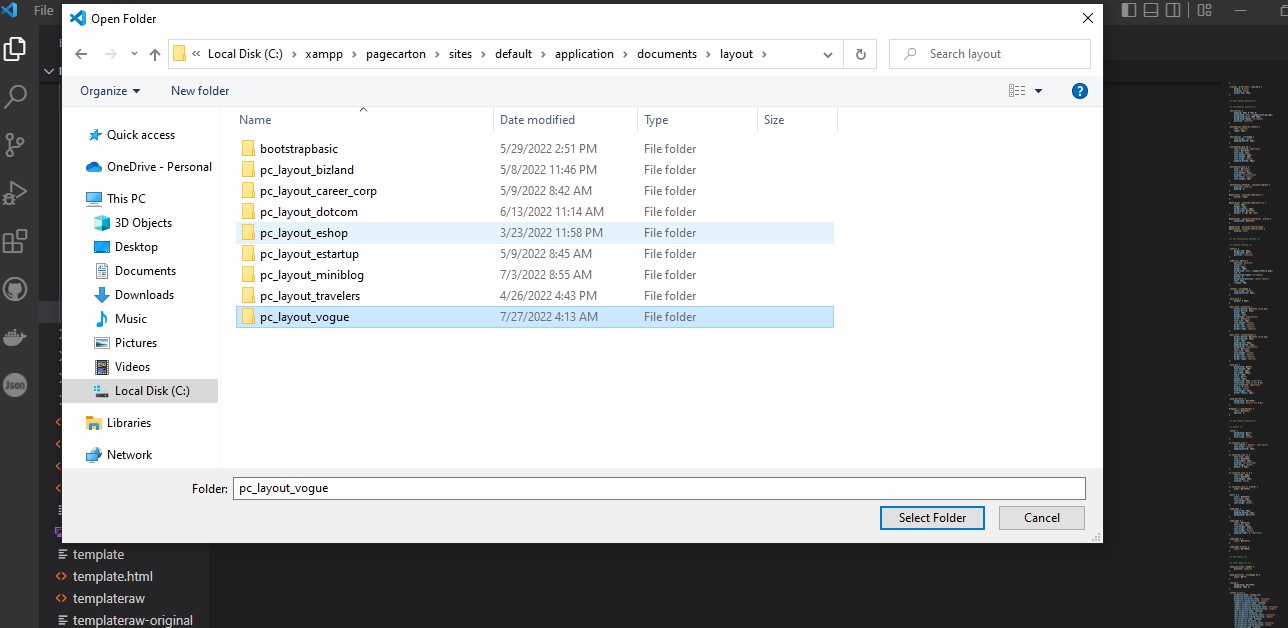Viewport: 1288px width, 628px height.
Task: Open templateraw file in VS Code explorer
Action: [108, 598]
